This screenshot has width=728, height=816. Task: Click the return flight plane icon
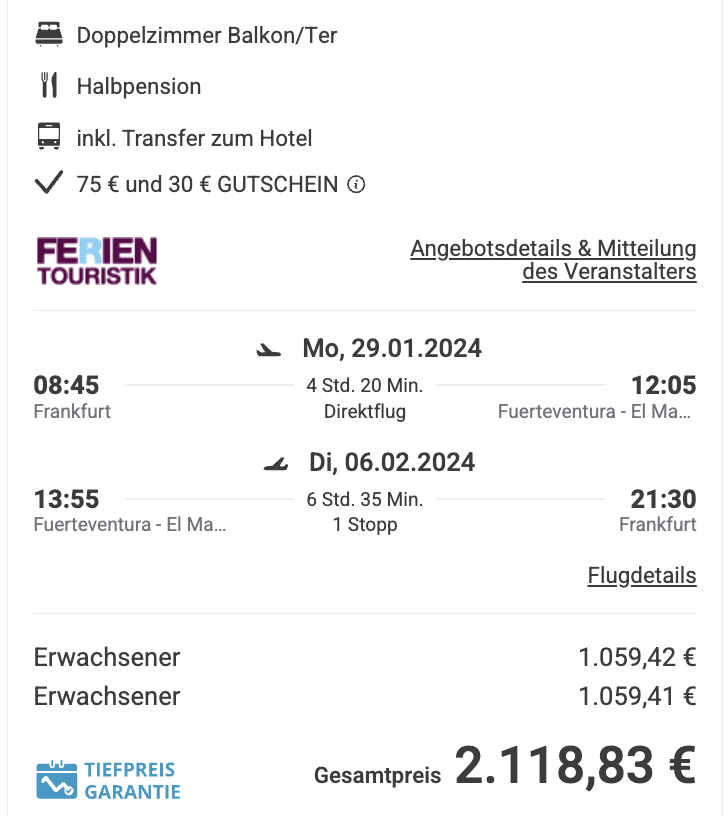pyautogui.click(x=276, y=463)
